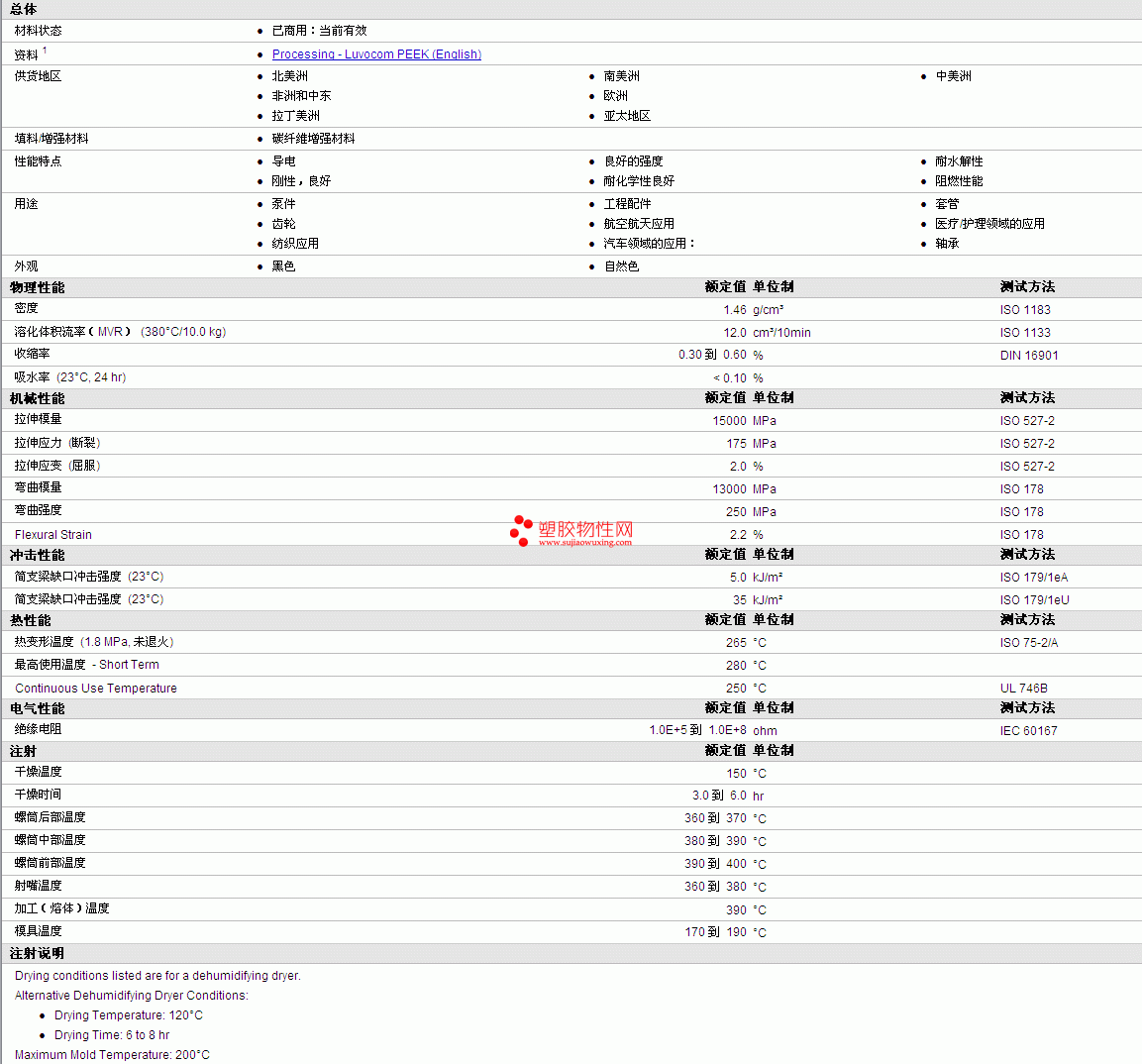Click the 航空航天应用 usage entry
Viewport: 1142px width, 1064px height.
639,224
